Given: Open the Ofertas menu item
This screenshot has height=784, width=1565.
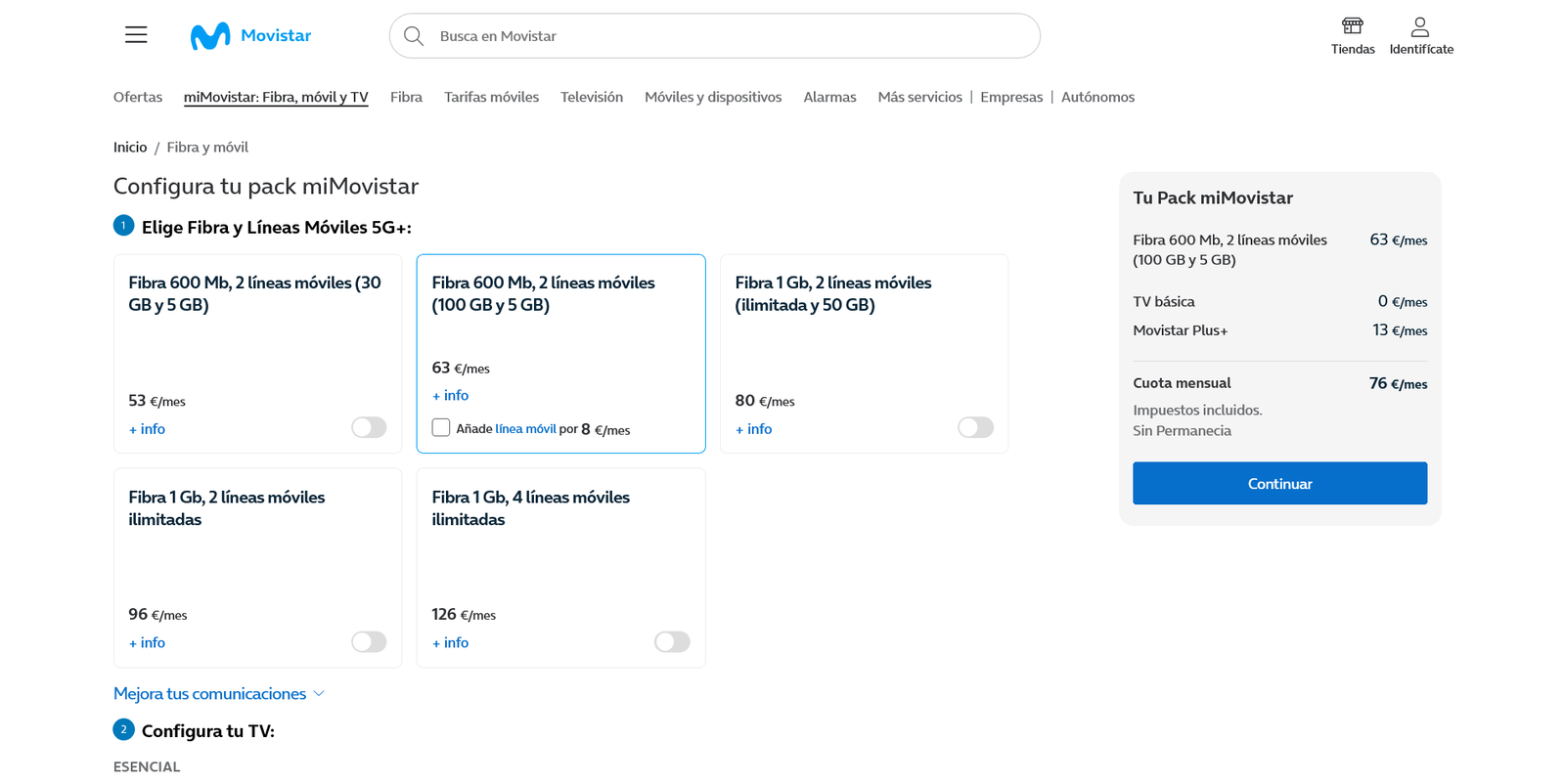Looking at the screenshot, I should pyautogui.click(x=138, y=97).
